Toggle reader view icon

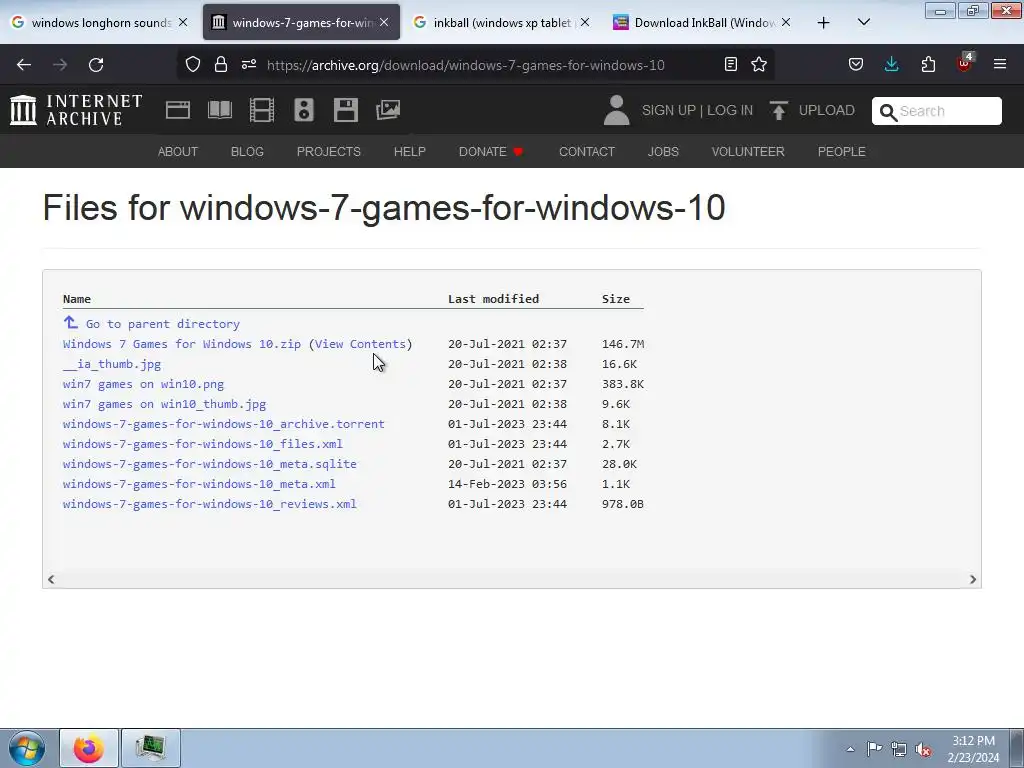pos(731,64)
